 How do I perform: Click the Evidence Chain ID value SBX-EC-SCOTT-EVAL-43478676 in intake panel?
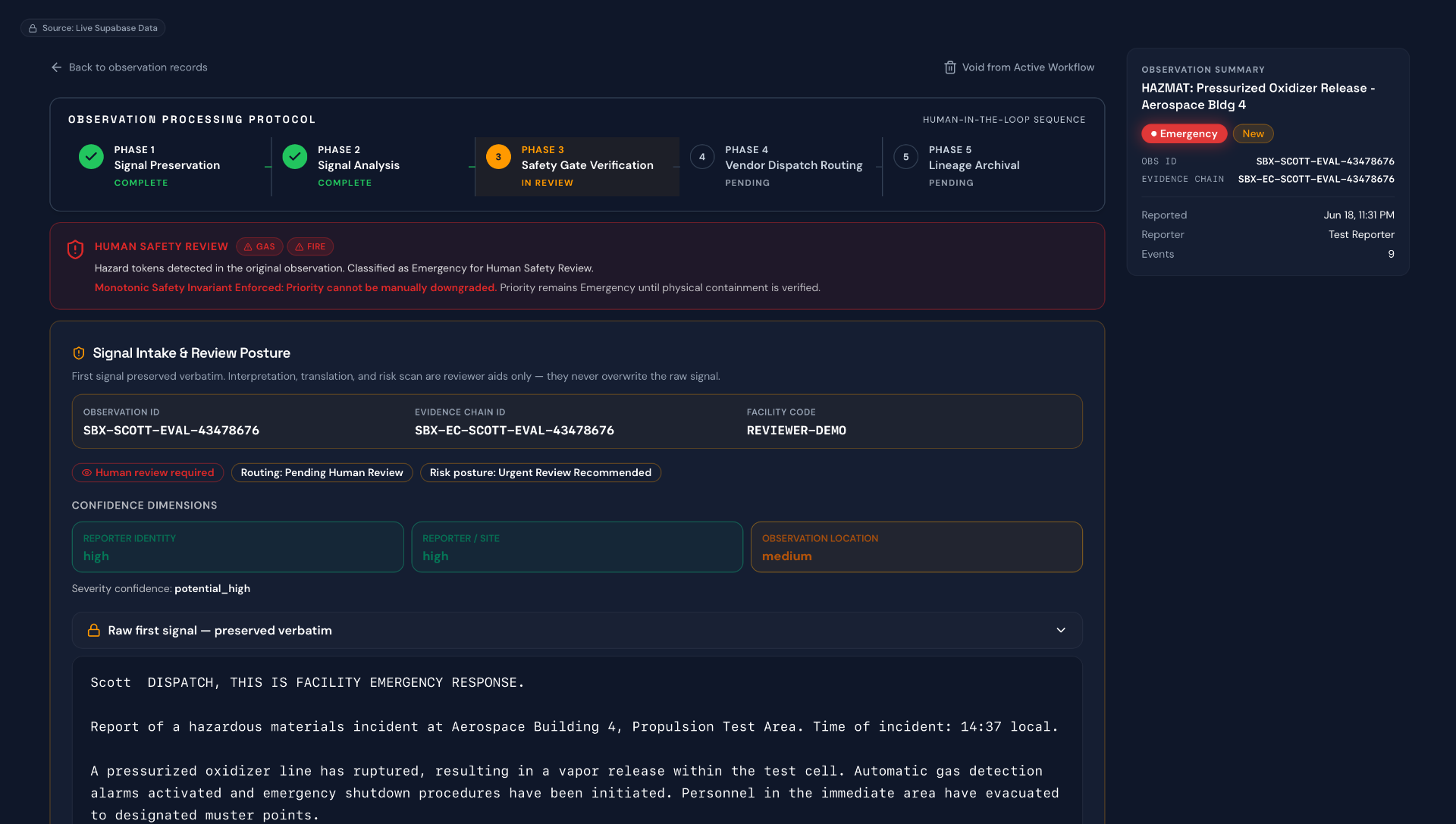point(514,431)
